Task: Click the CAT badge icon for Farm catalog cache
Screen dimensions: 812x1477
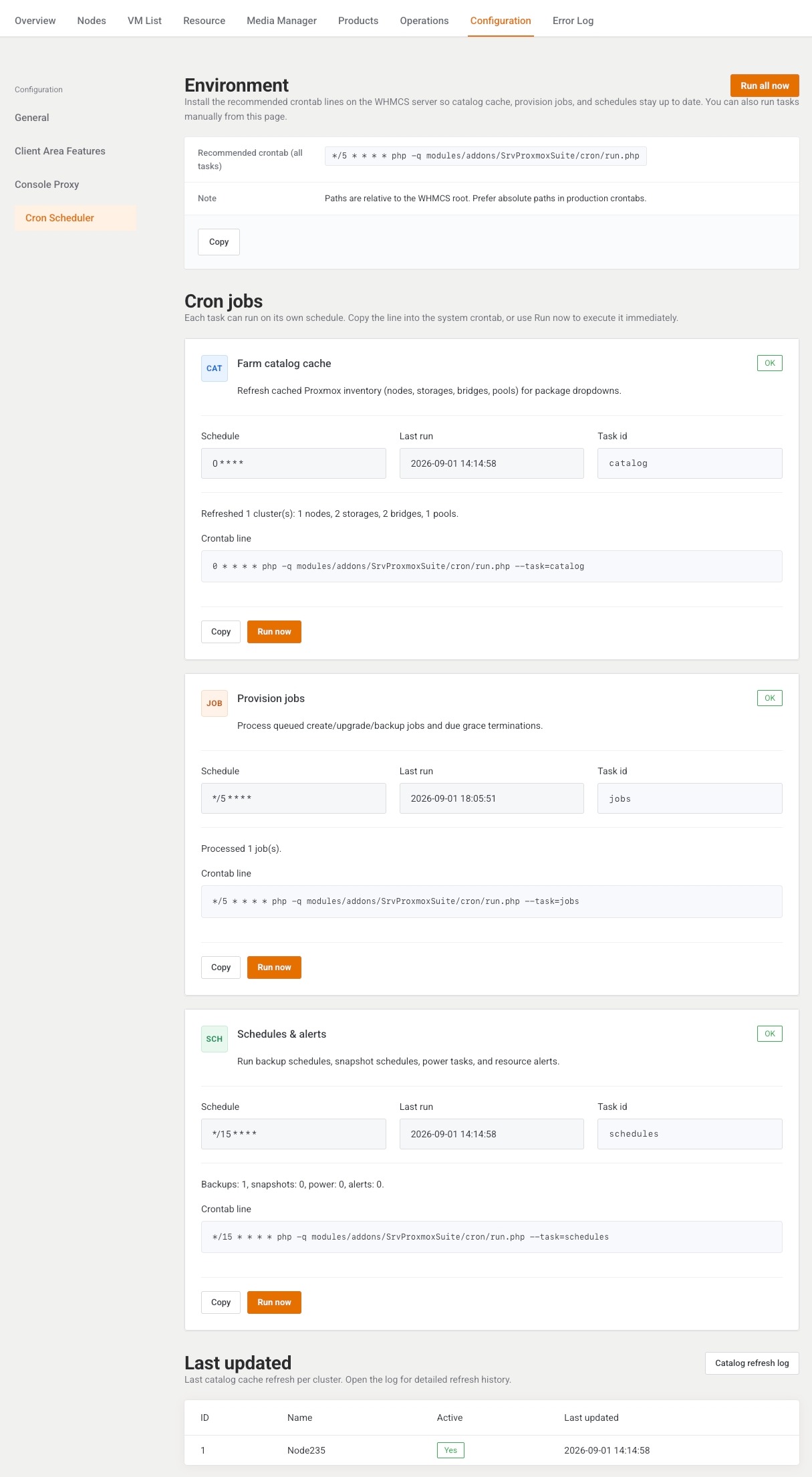Action: 215,368
